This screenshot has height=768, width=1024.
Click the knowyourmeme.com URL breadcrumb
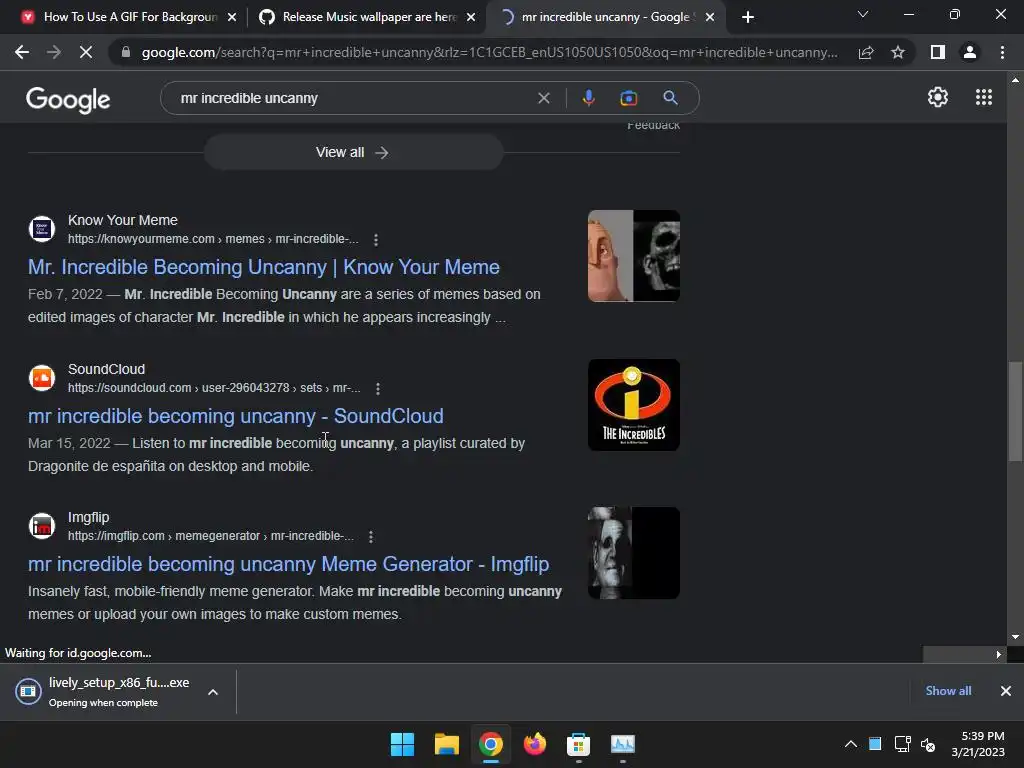(213, 239)
